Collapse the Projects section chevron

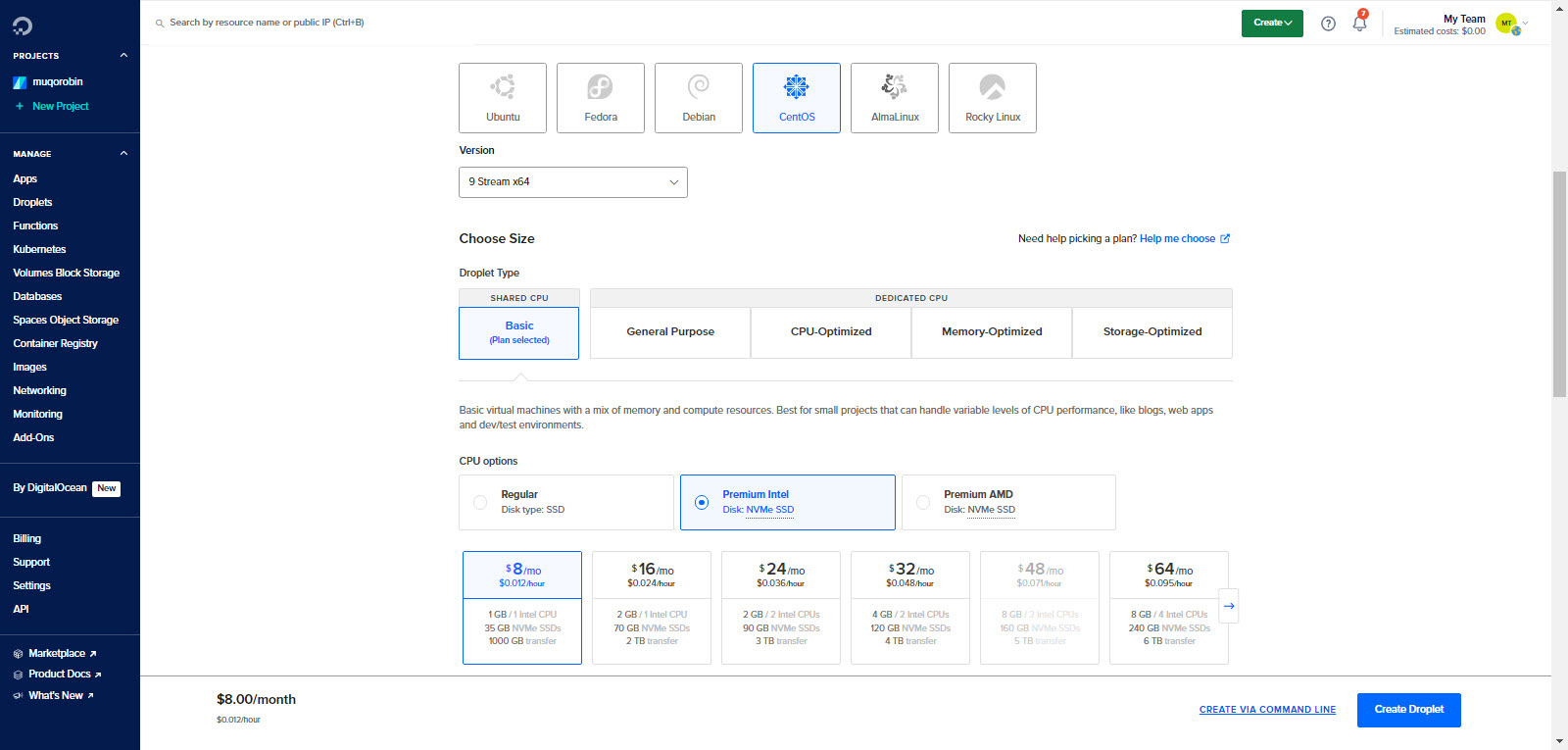(x=123, y=56)
